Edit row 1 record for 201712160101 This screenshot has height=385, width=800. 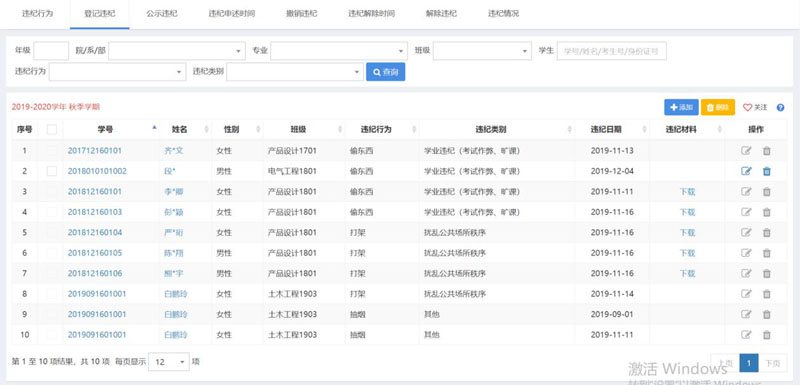click(x=746, y=151)
